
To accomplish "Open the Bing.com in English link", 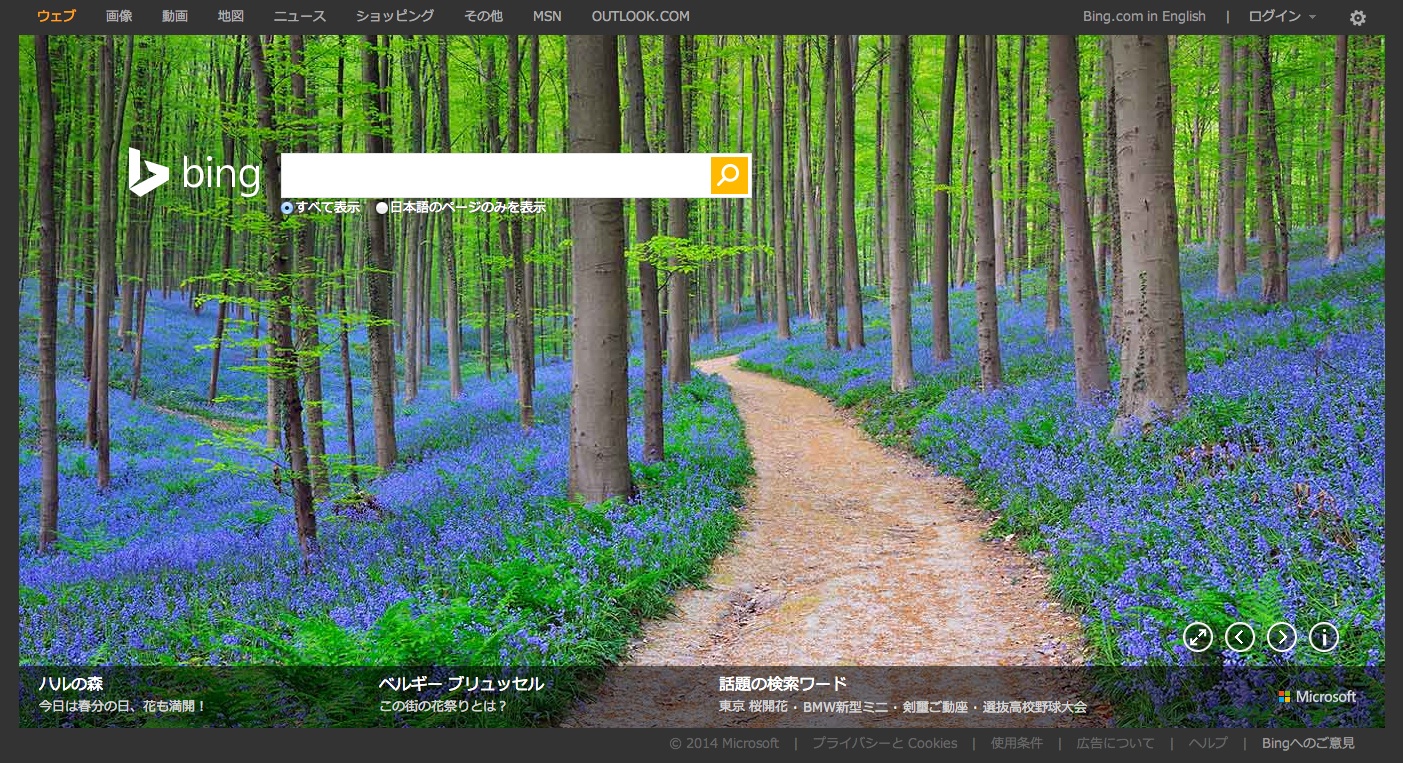I will (x=1144, y=16).
